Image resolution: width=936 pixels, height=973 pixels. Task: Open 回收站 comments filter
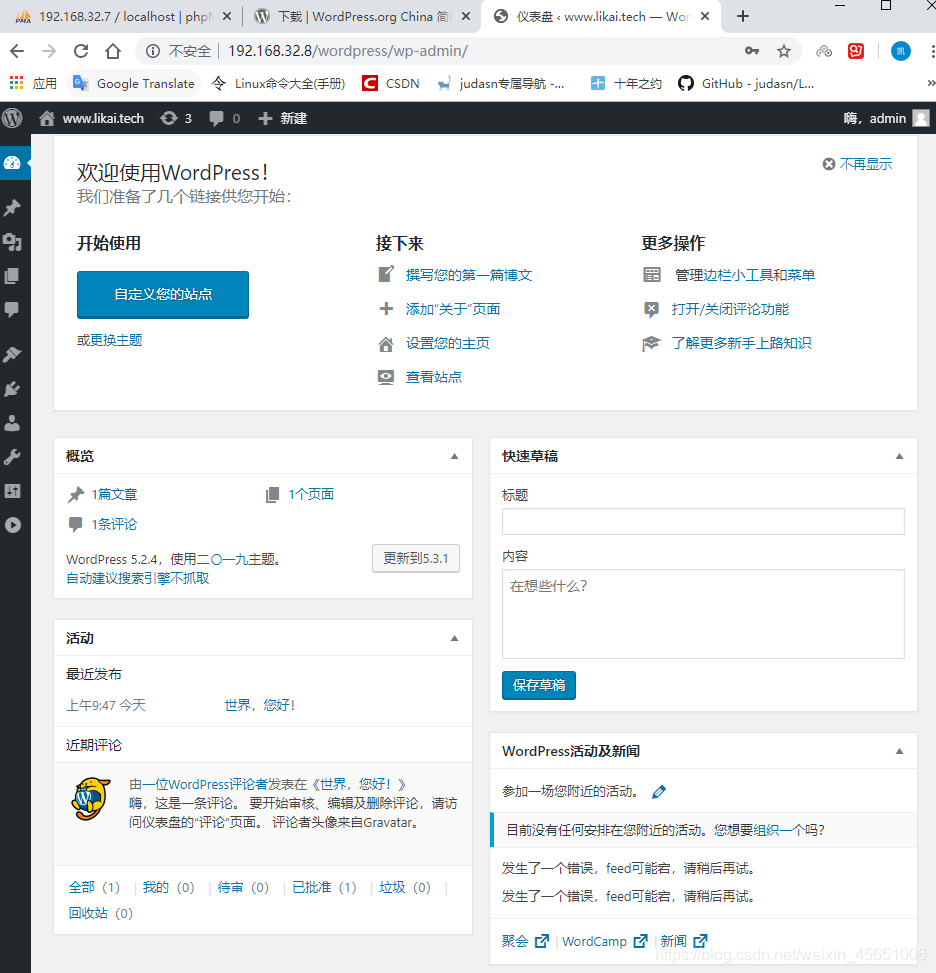88,913
